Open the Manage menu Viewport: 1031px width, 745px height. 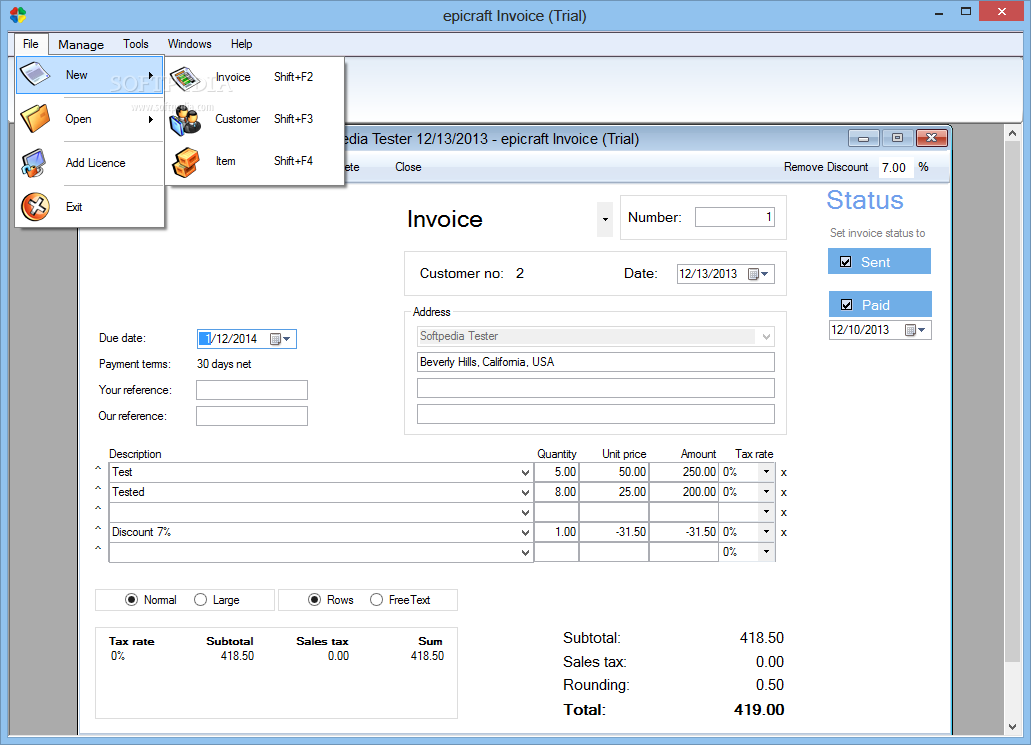pyautogui.click(x=81, y=45)
